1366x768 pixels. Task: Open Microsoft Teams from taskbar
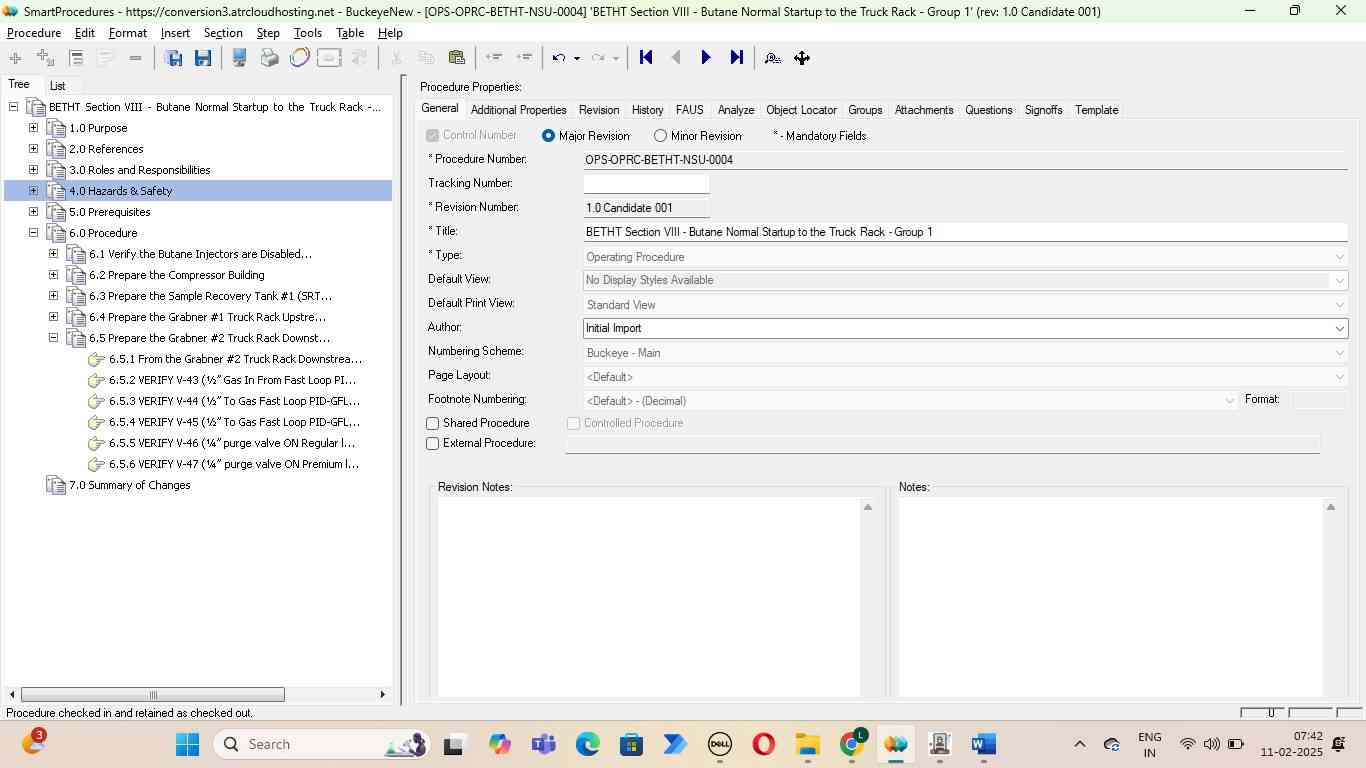coord(543,744)
